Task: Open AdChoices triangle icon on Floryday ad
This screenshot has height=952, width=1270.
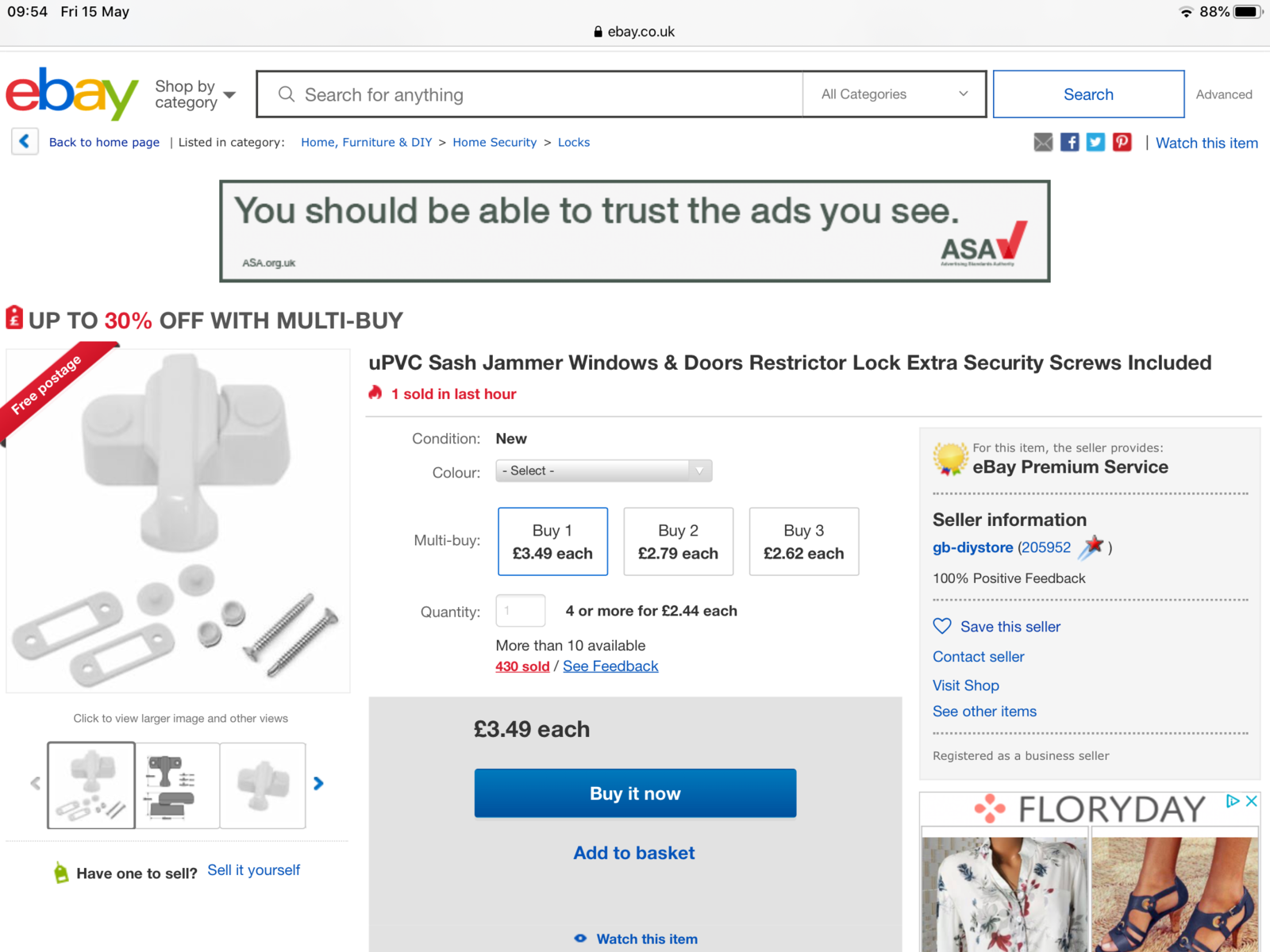Action: [1233, 801]
